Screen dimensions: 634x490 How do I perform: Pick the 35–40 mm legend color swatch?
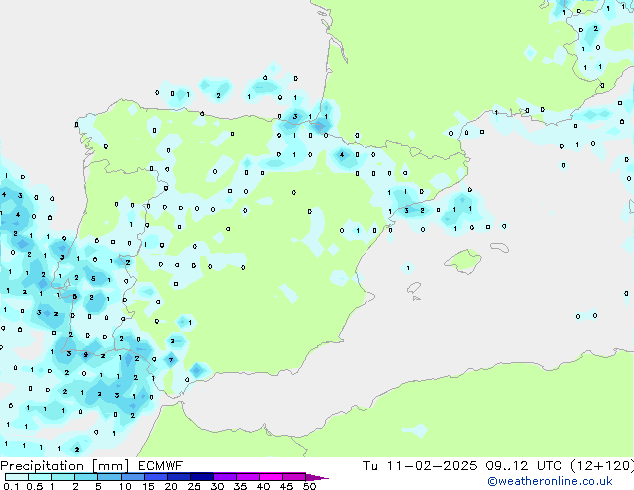(x=248, y=477)
